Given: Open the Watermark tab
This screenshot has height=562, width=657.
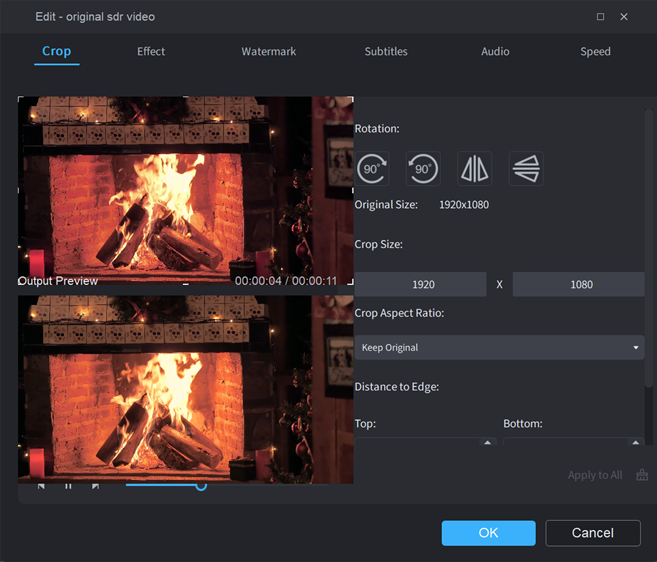Looking at the screenshot, I should coord(268,51).
